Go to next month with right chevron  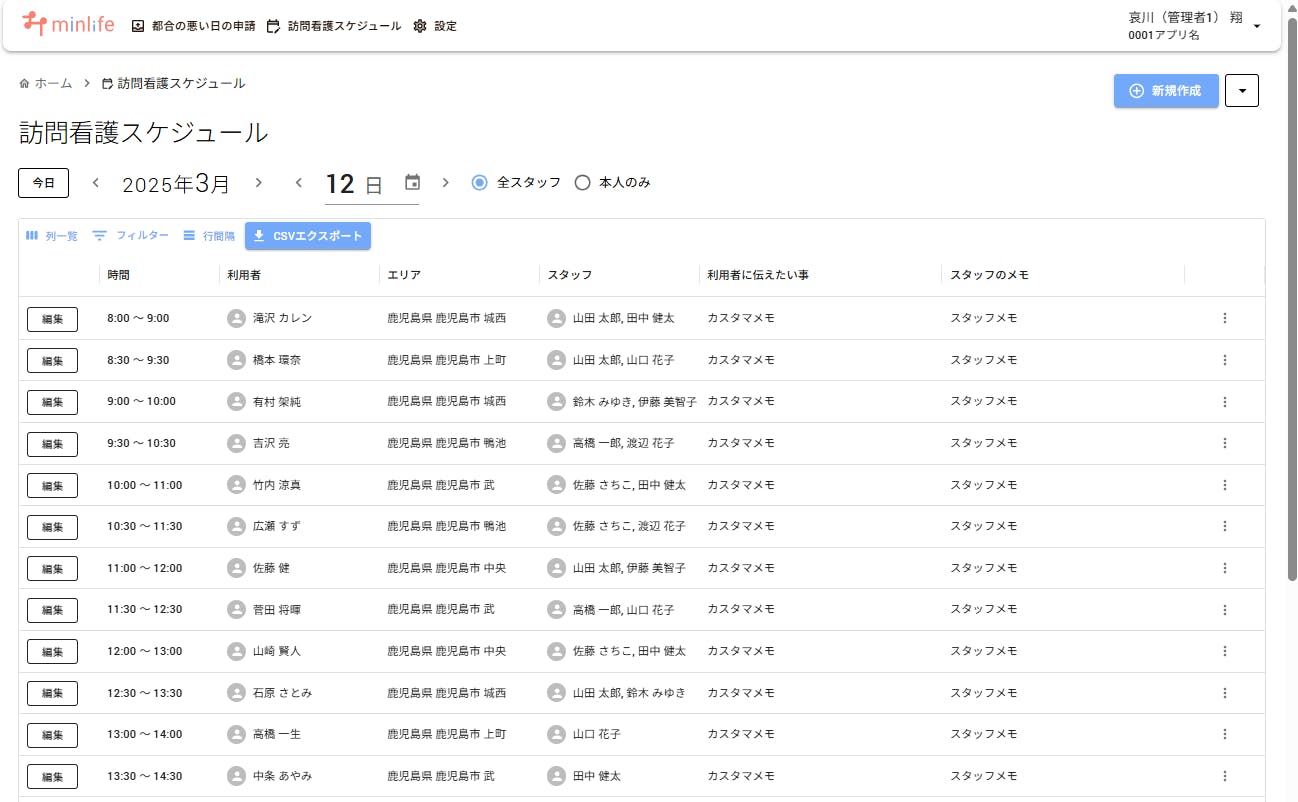tap(258, 183)
